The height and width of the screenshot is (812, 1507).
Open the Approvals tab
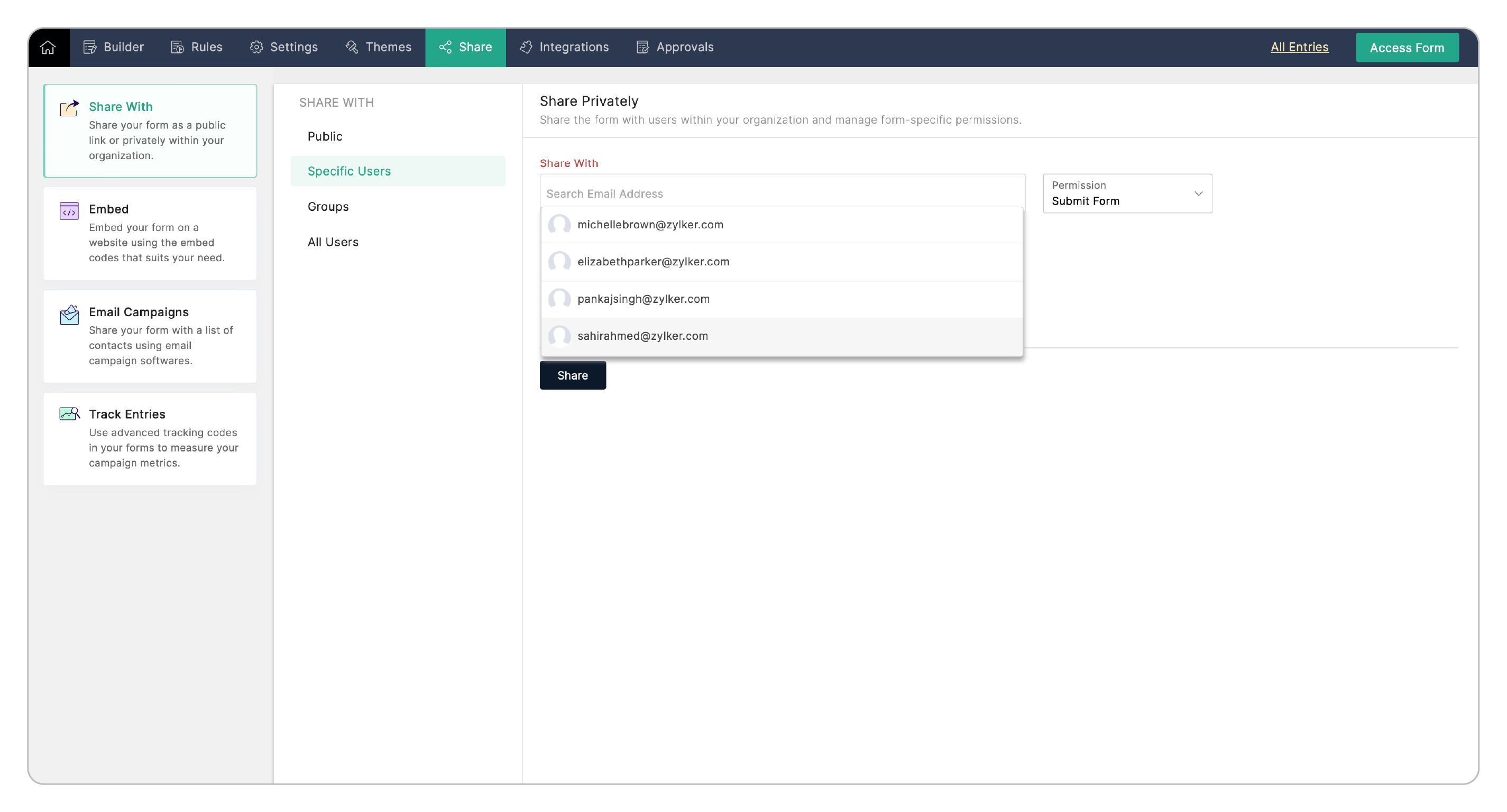[x=675, y=48]
